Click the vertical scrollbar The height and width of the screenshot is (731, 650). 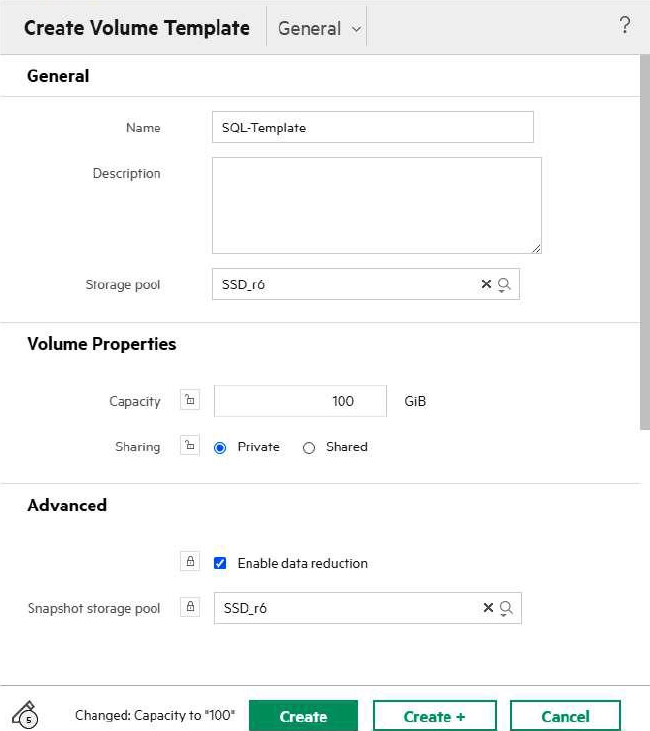645,242
